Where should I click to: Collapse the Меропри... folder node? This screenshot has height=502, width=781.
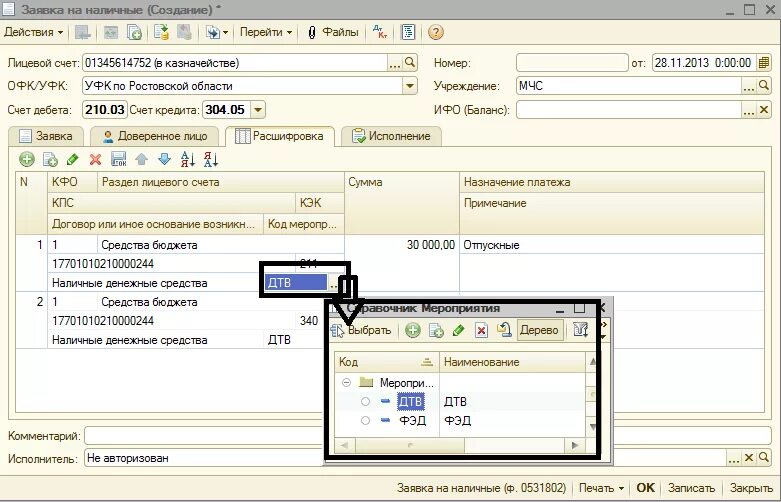click(347, 382)
